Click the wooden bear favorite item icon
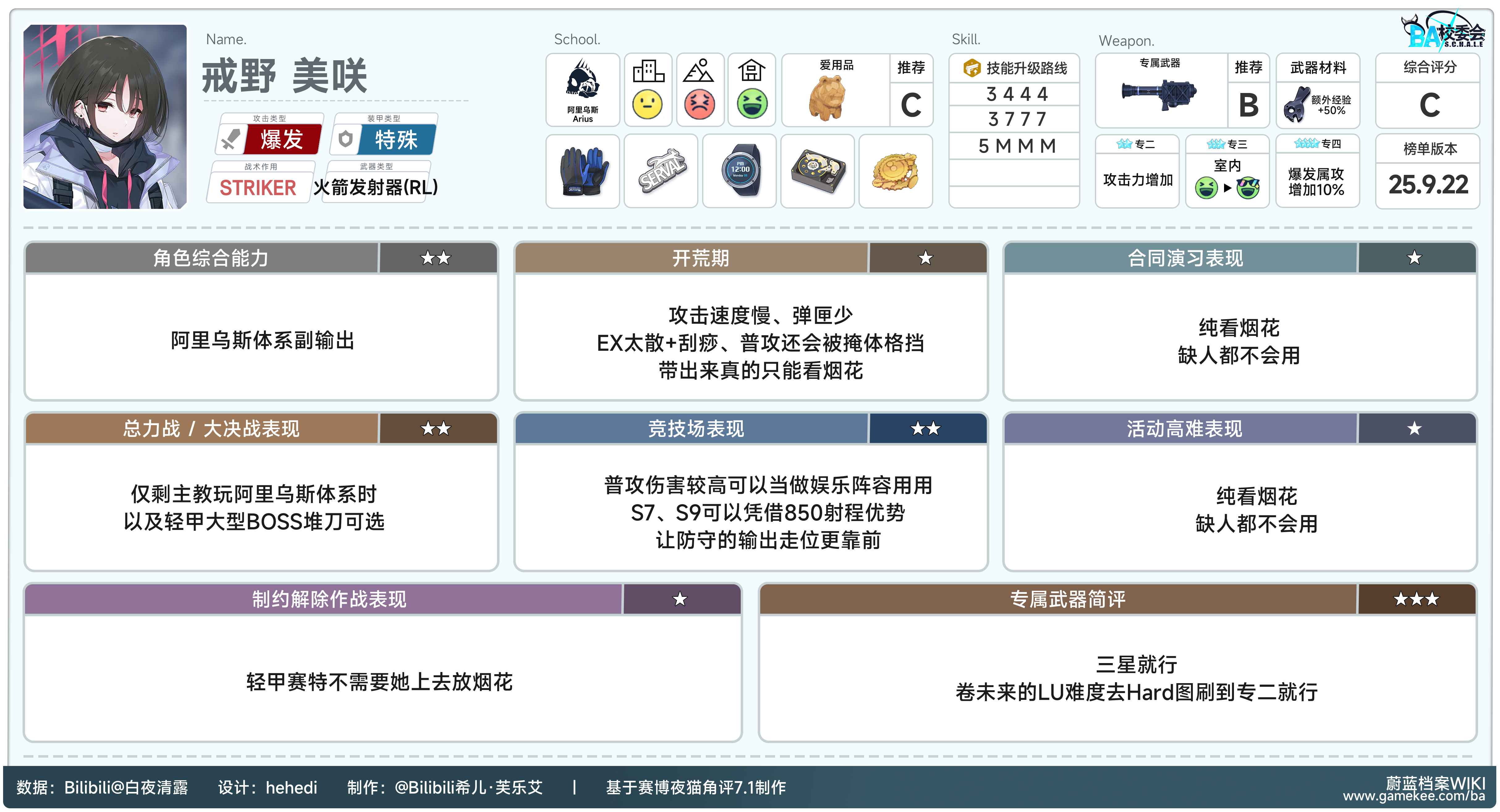This screenshot has height=812, width=1500. point(827,99)
